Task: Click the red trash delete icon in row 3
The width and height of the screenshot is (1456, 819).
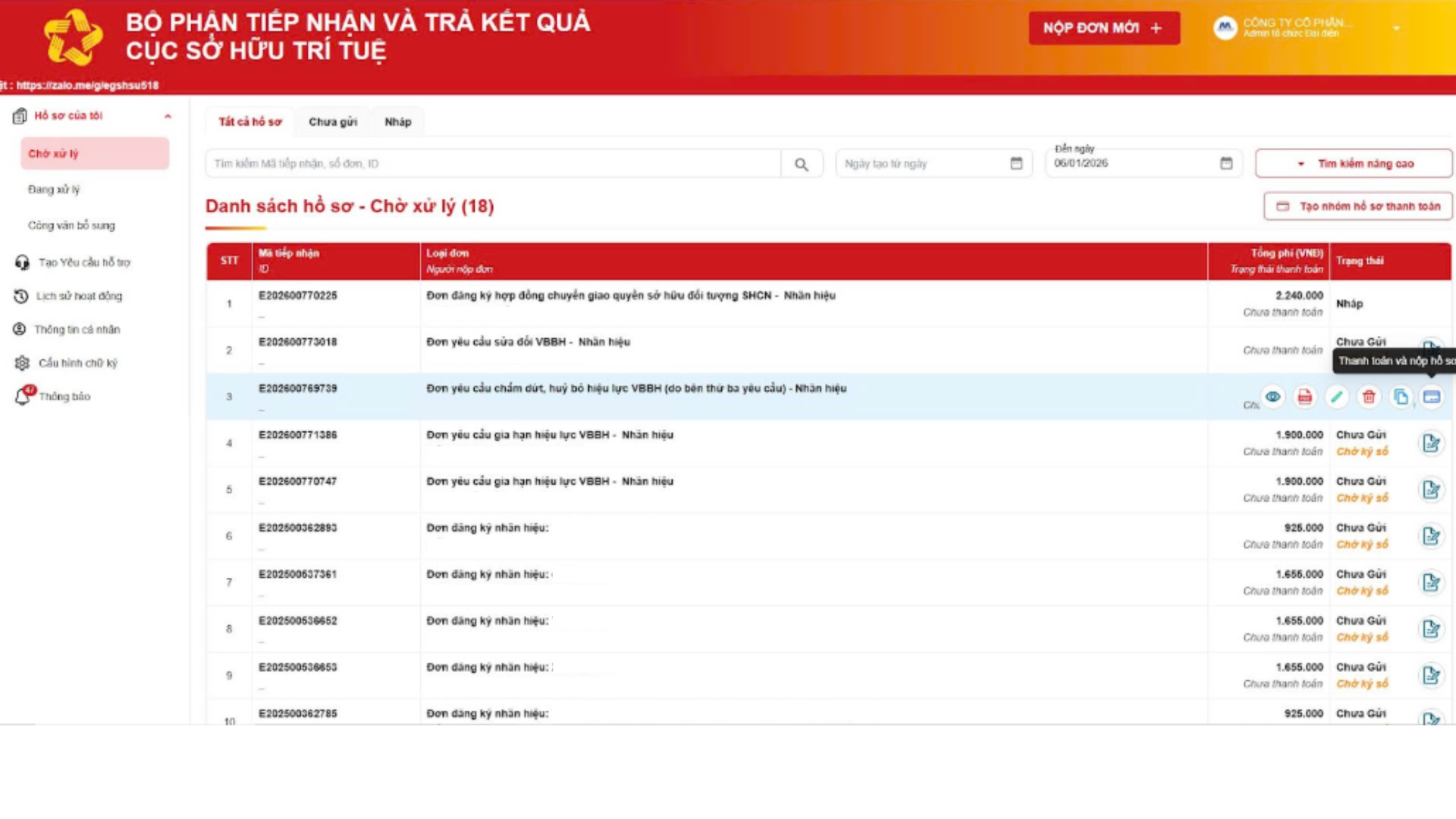Action: coord(1368,397)
